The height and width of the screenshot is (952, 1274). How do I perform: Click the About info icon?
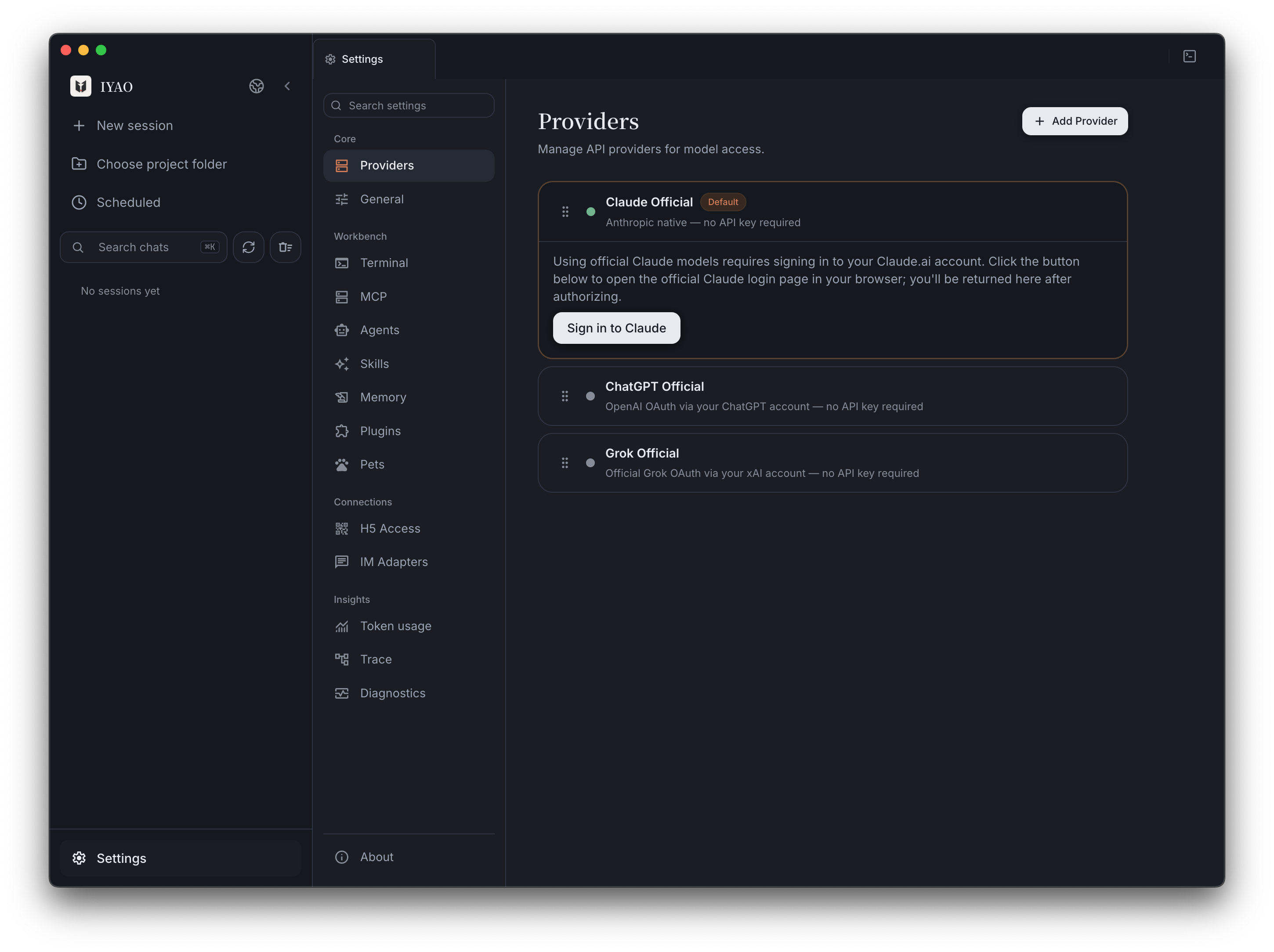pyautogui.click(x=342, y=857)
